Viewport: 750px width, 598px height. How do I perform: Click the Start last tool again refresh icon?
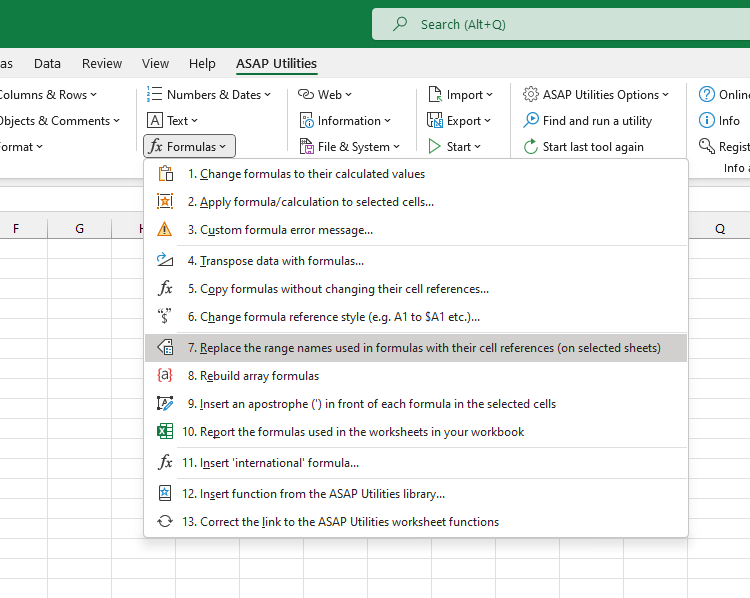(531, 146)
